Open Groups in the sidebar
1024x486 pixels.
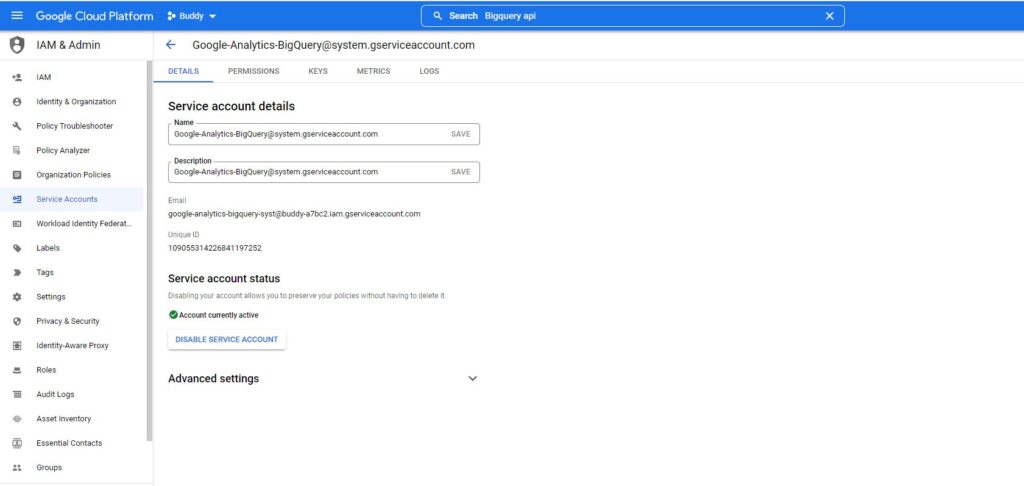pos(49,468)
